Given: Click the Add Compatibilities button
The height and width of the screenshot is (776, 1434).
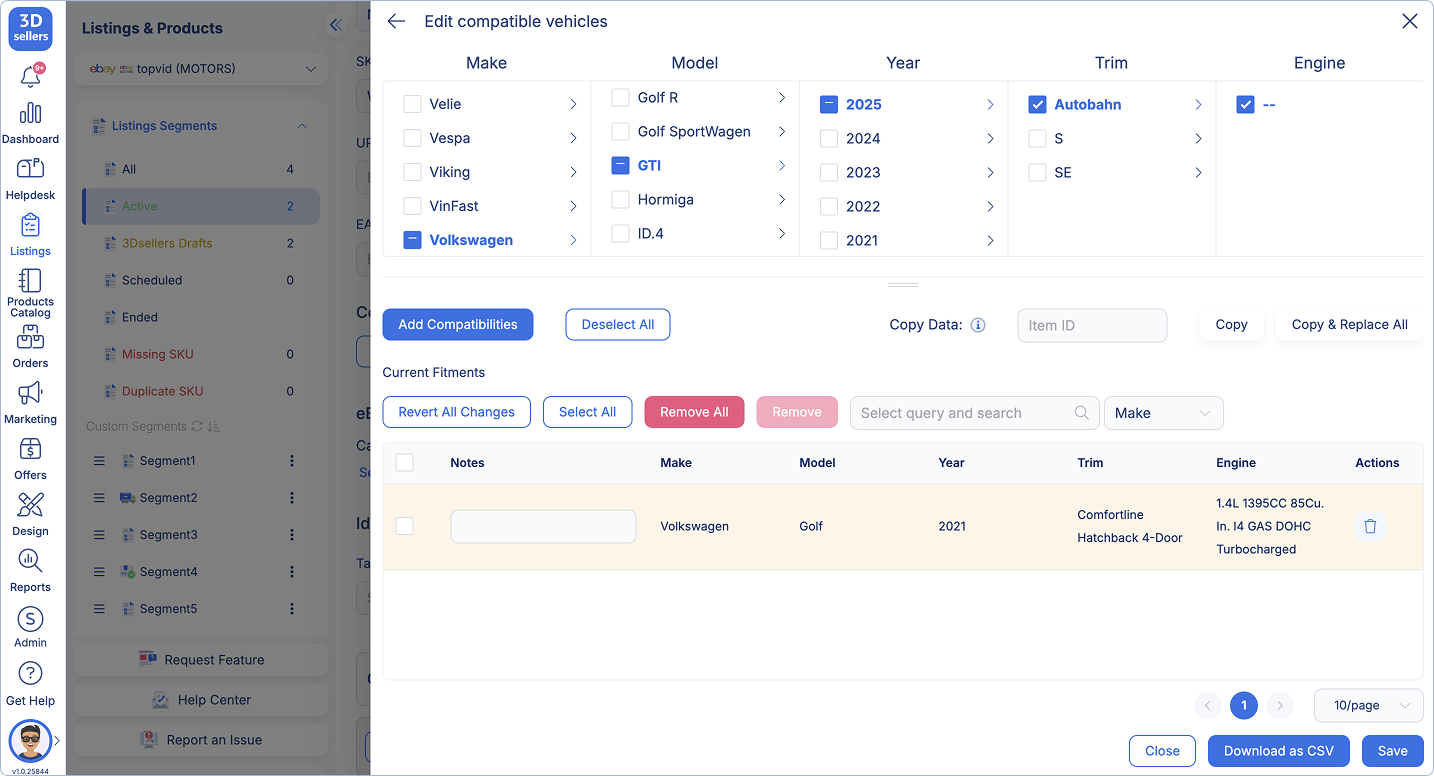Looking at the screenshot, I should [x=458, y=324].
